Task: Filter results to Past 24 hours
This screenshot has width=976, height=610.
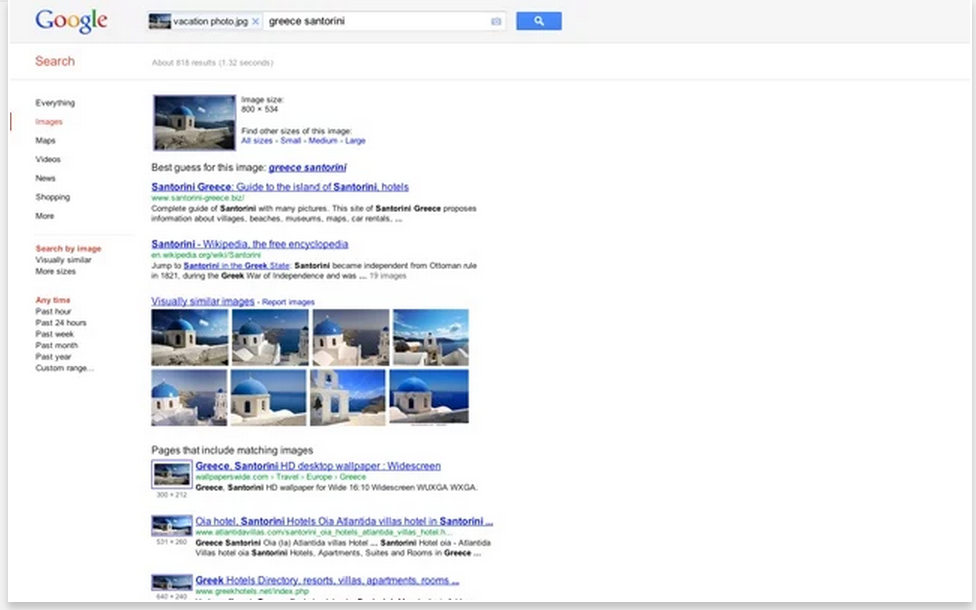Action: point(60,322)
